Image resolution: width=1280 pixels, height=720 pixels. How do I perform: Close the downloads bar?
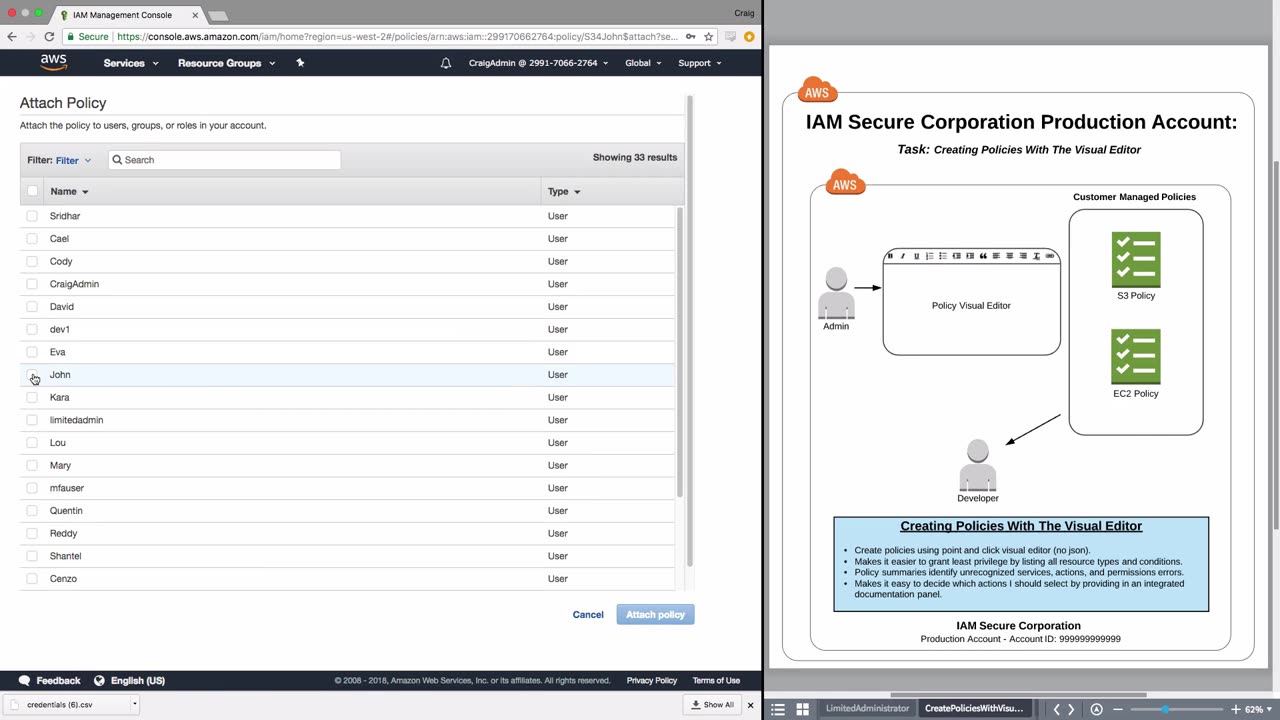(x=750, y=705)
